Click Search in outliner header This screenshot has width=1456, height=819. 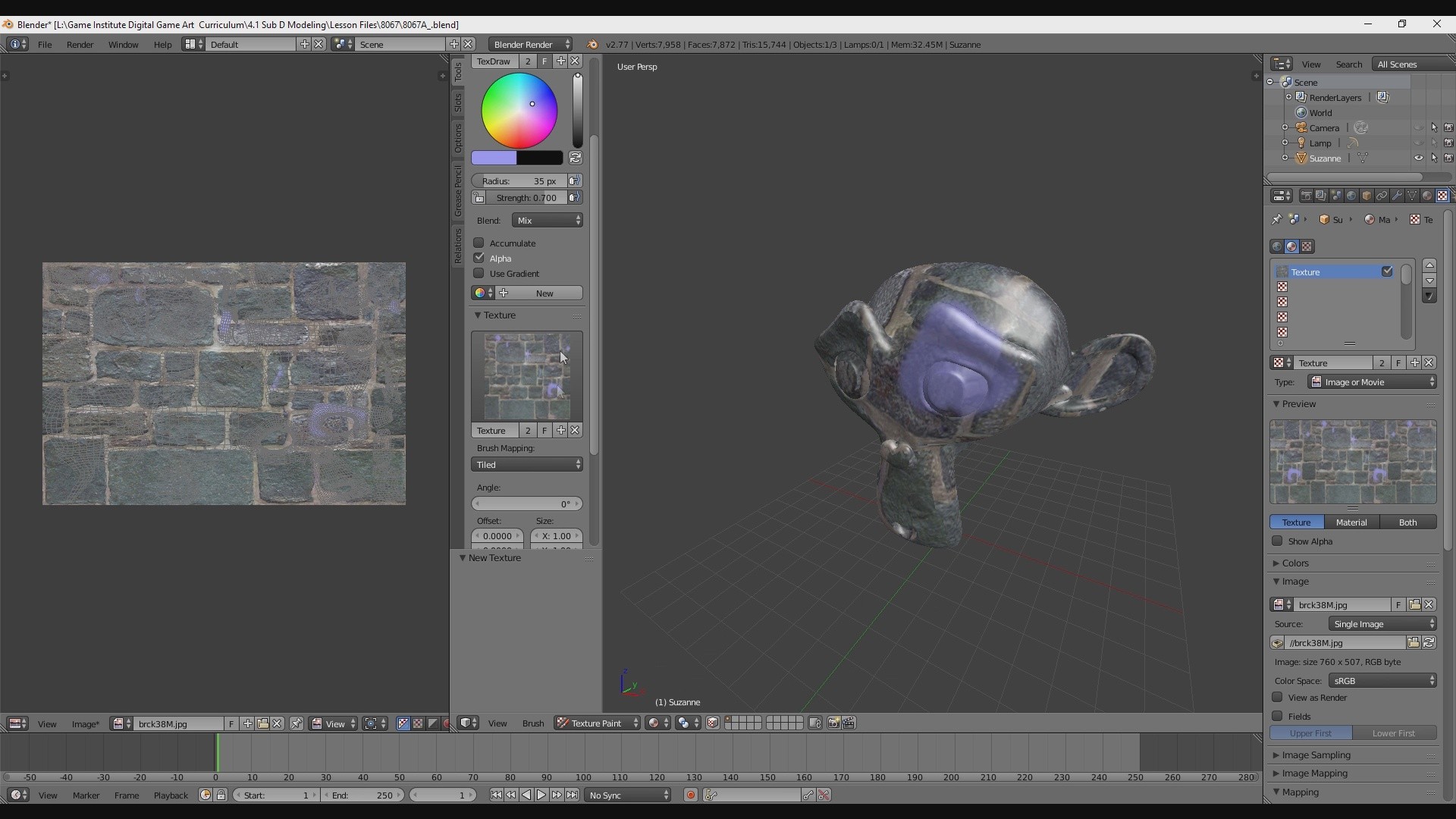pos(1348,64)
